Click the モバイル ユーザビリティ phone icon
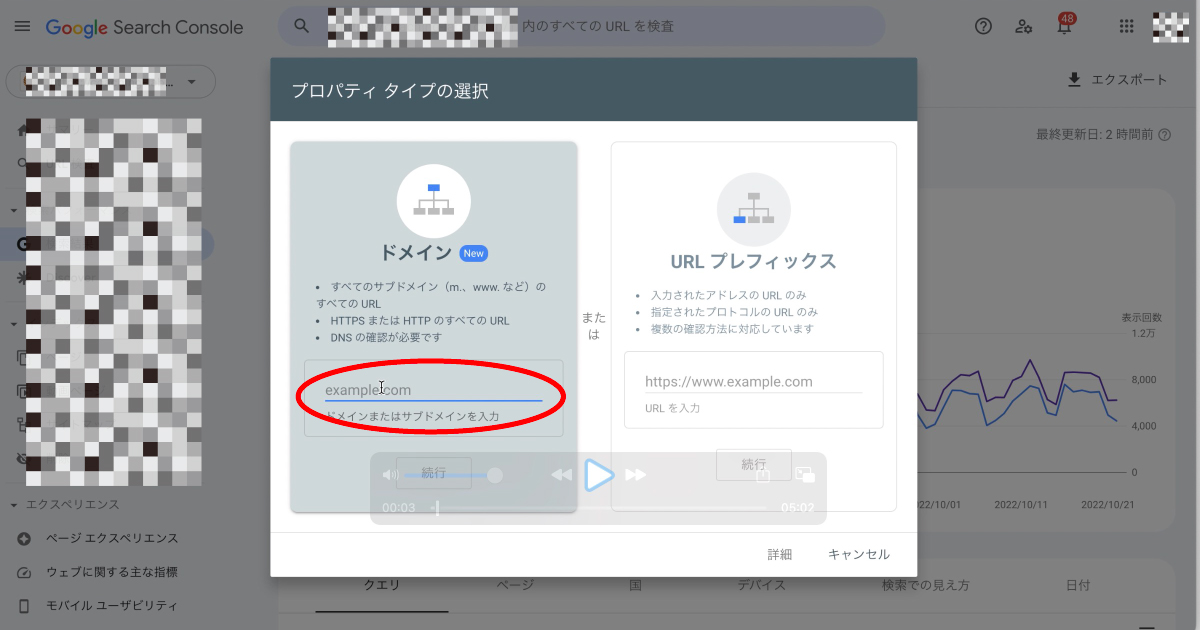 tap(24, 606)
